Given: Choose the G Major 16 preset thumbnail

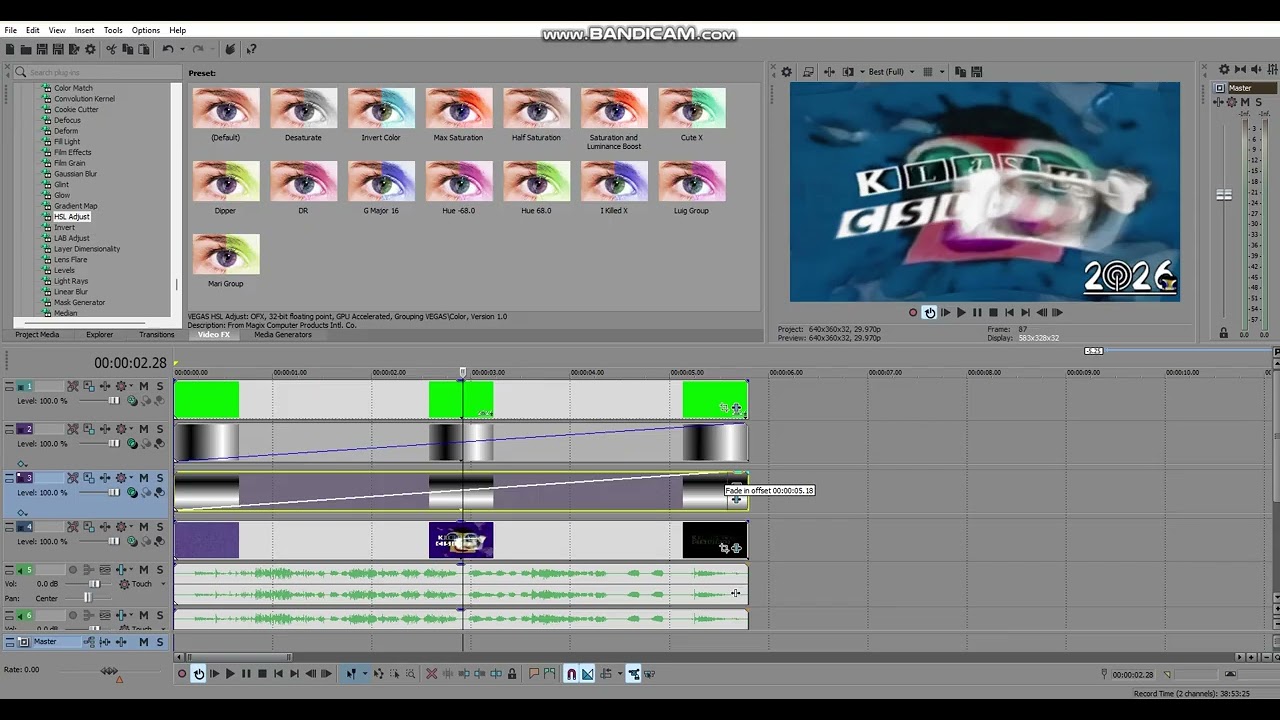Looking at the screenshot, I should (381, 181).
